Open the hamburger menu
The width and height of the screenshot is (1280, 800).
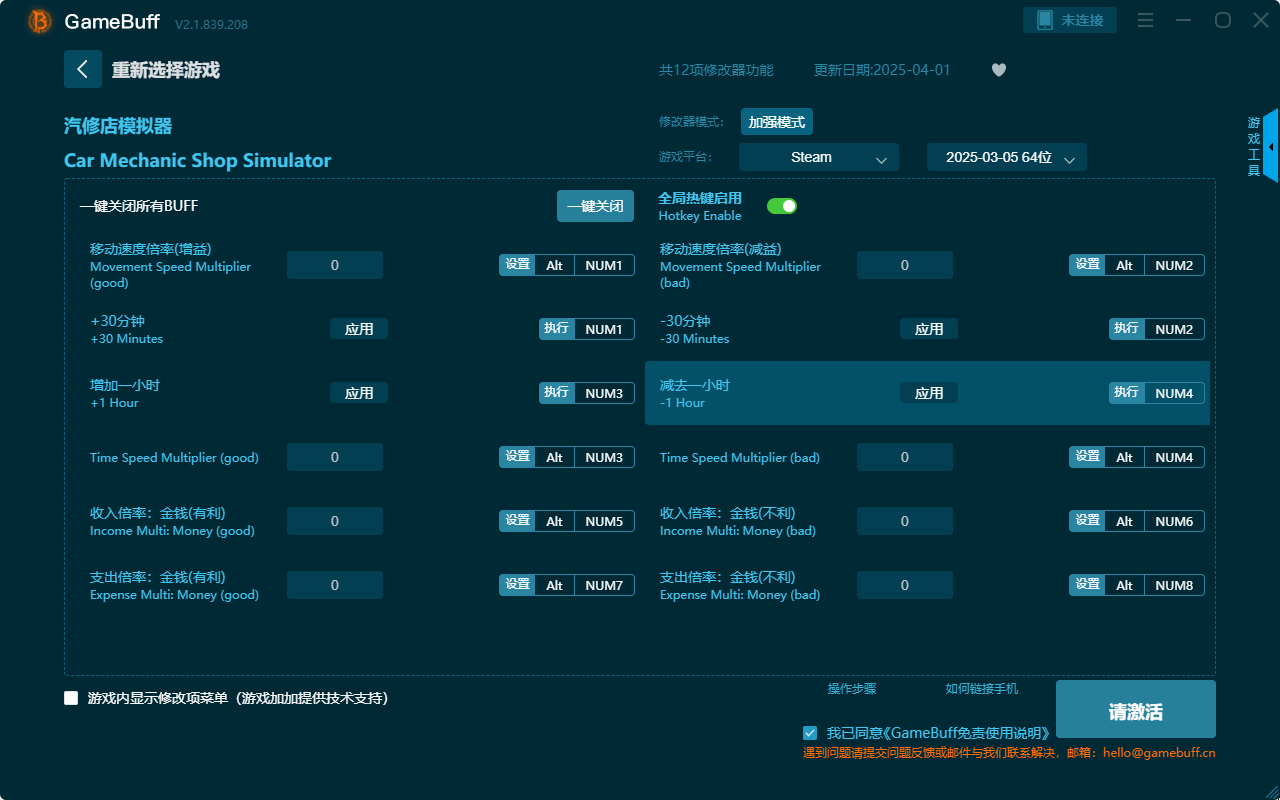tap(1145, 20)
